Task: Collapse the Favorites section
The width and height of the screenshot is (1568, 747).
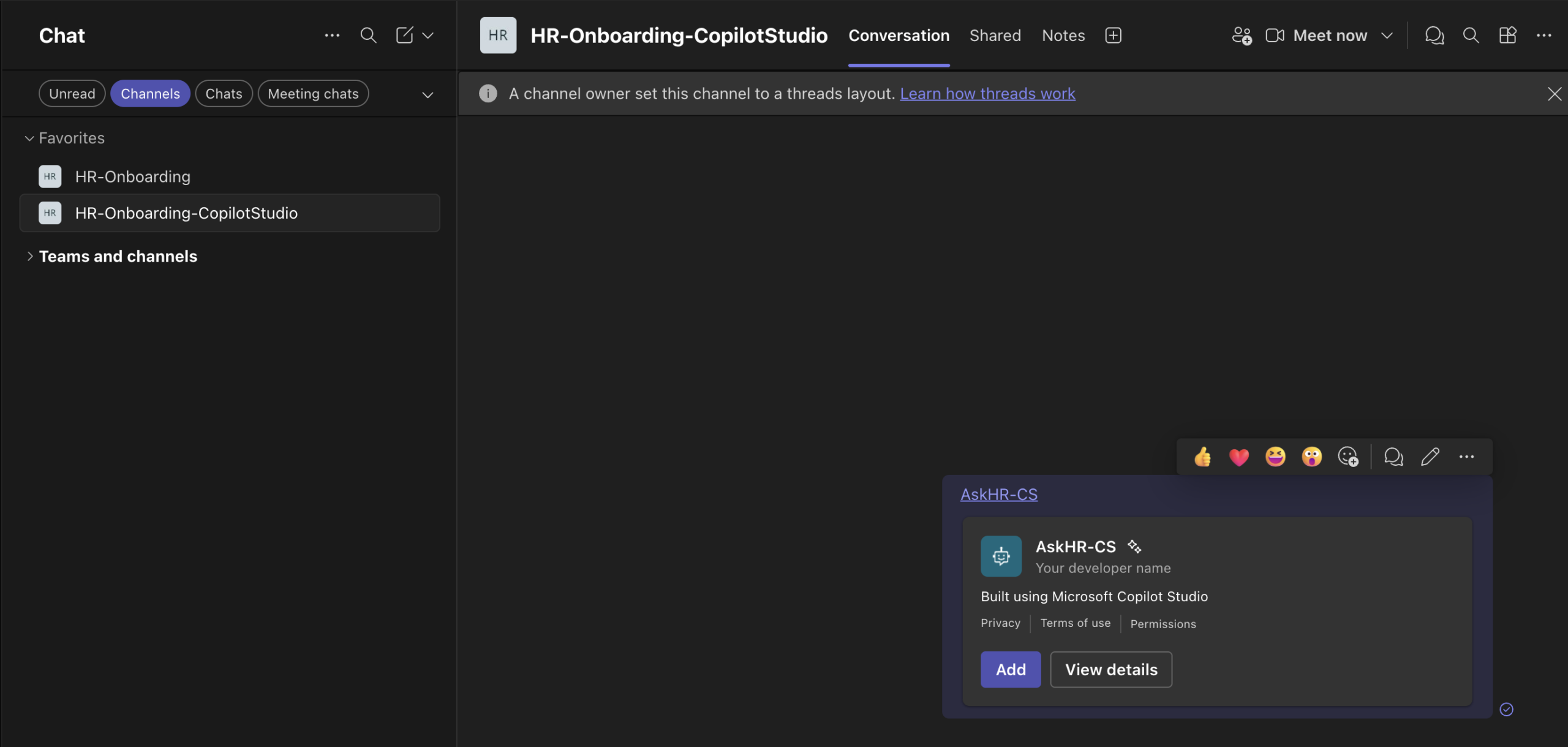Action: click(29, 138)
